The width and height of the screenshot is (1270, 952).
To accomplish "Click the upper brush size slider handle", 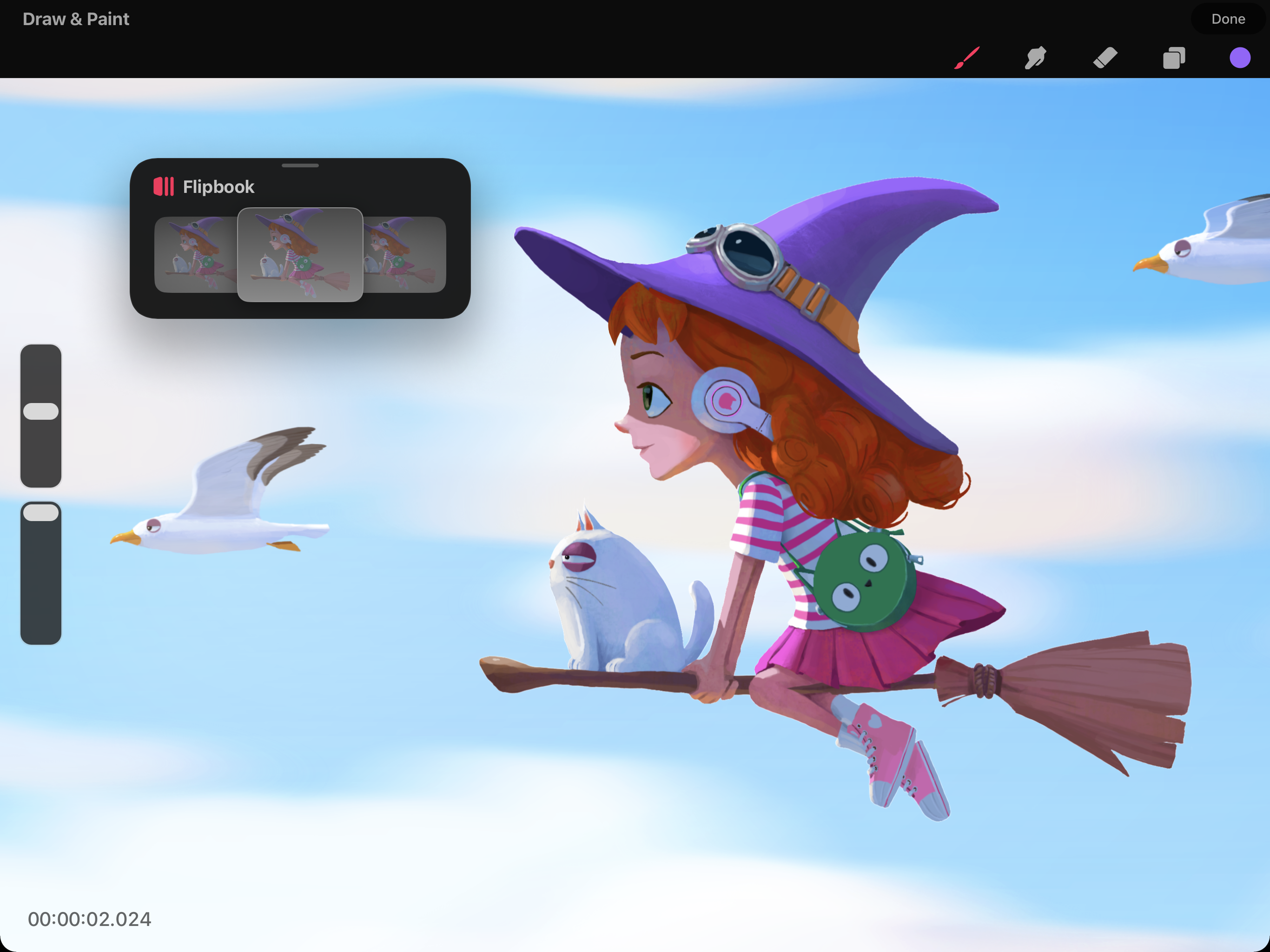I will pyautogui.click(x=41, y=411).
